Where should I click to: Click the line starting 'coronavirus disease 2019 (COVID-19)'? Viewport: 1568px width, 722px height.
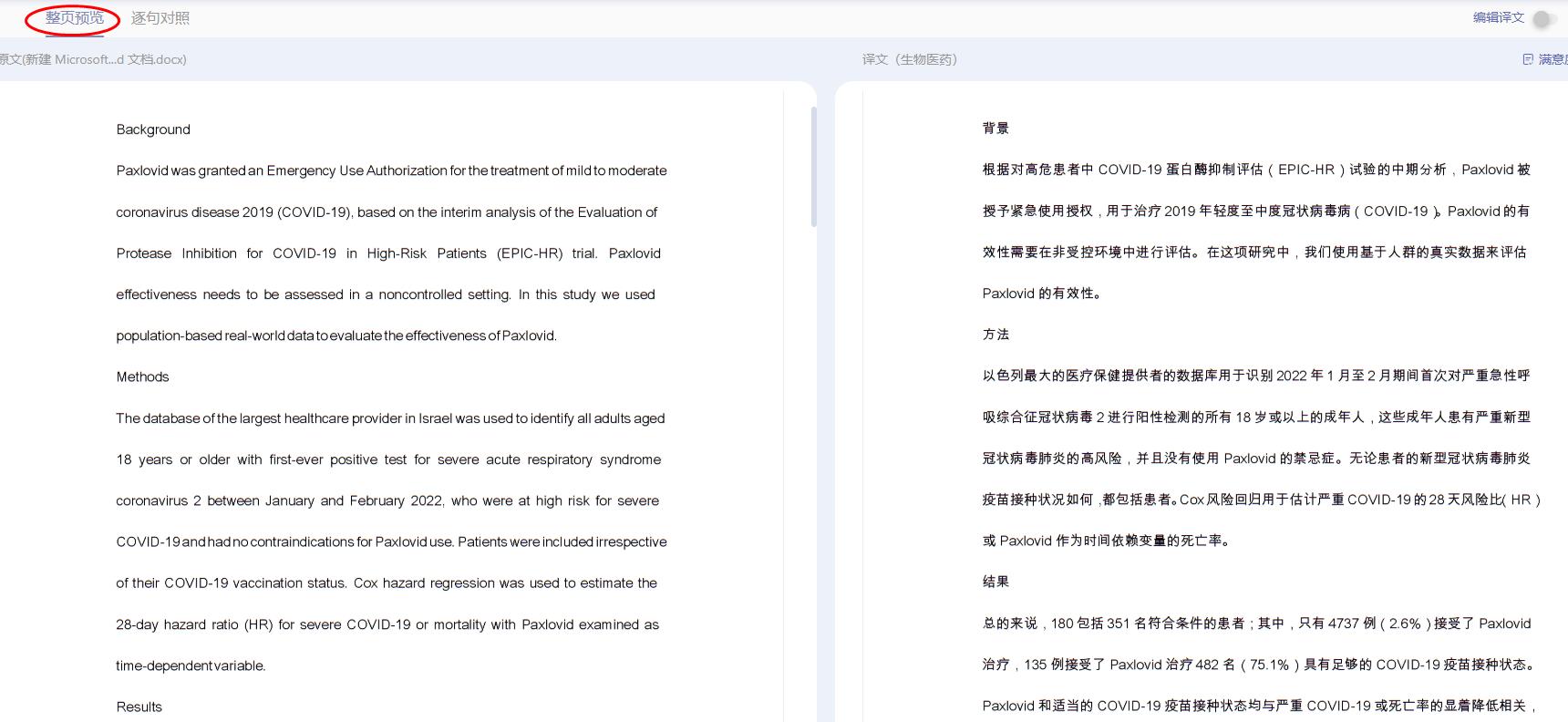click(387, 212)
